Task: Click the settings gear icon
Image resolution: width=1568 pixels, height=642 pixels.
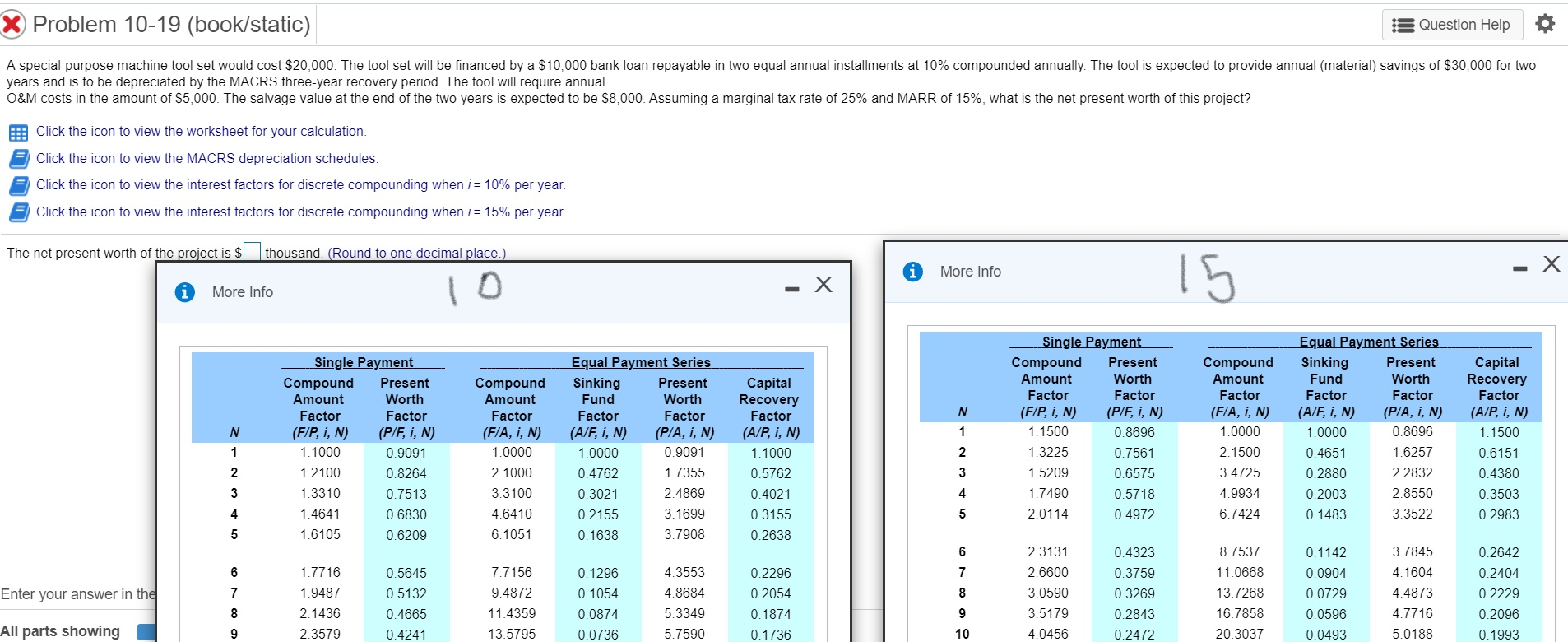Action: click(x=1545, y=24)
